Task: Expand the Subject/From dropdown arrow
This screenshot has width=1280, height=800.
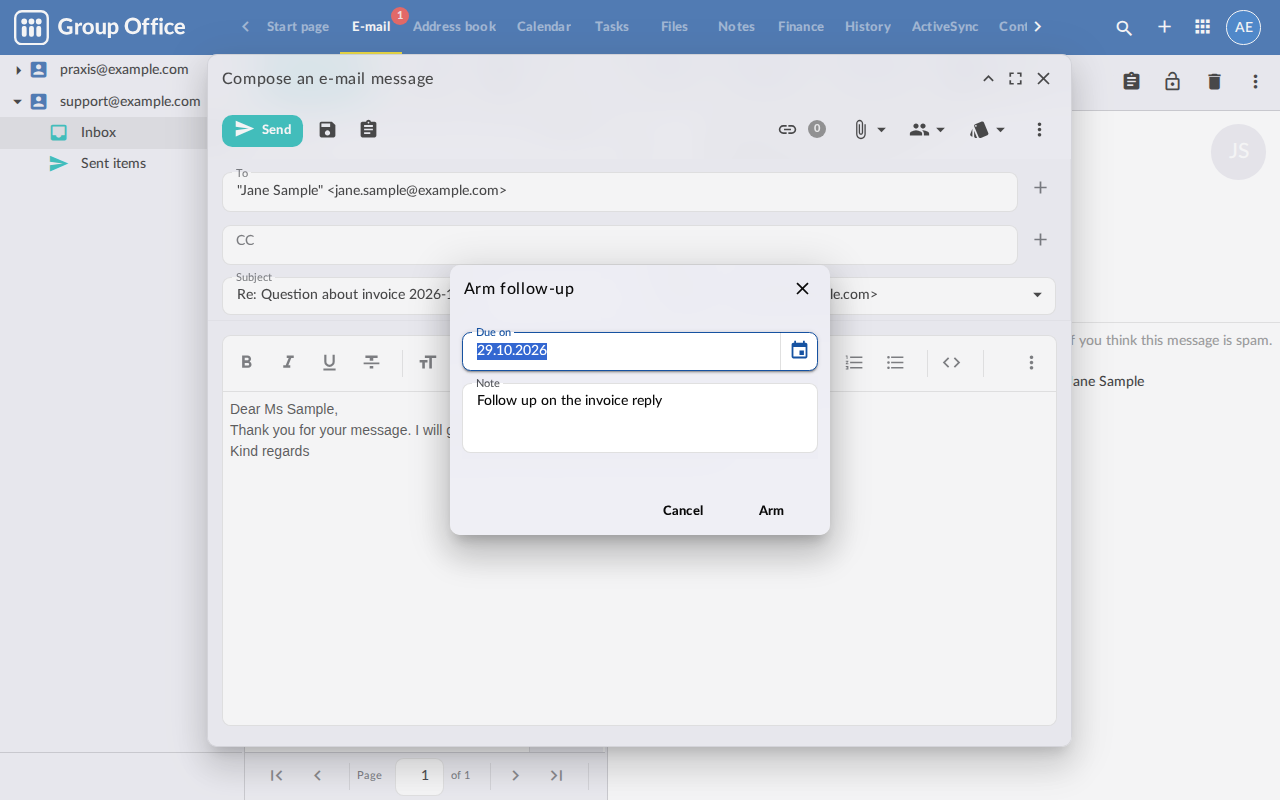Action: [1037, 295]
